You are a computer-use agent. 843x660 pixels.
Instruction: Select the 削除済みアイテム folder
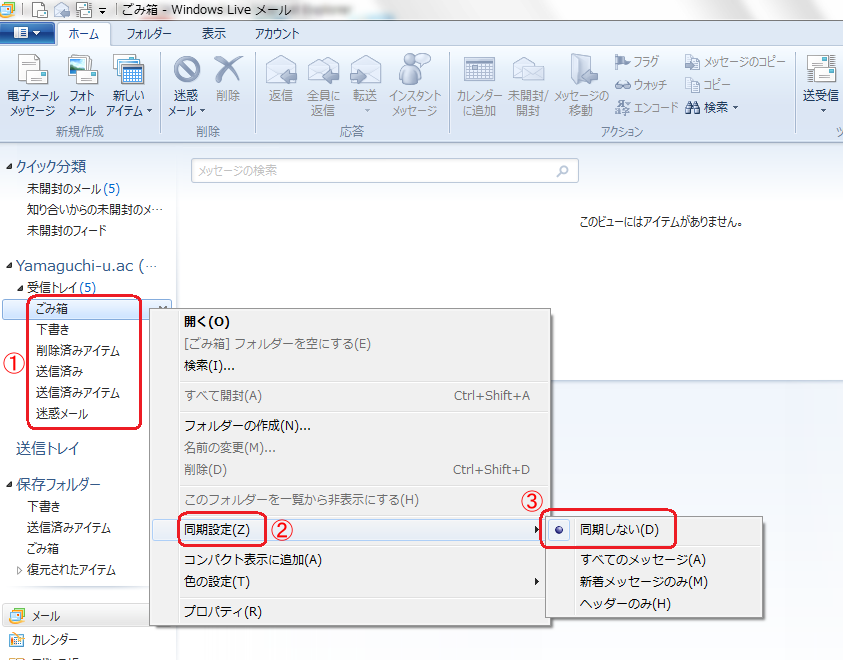(x=78, y=350)
